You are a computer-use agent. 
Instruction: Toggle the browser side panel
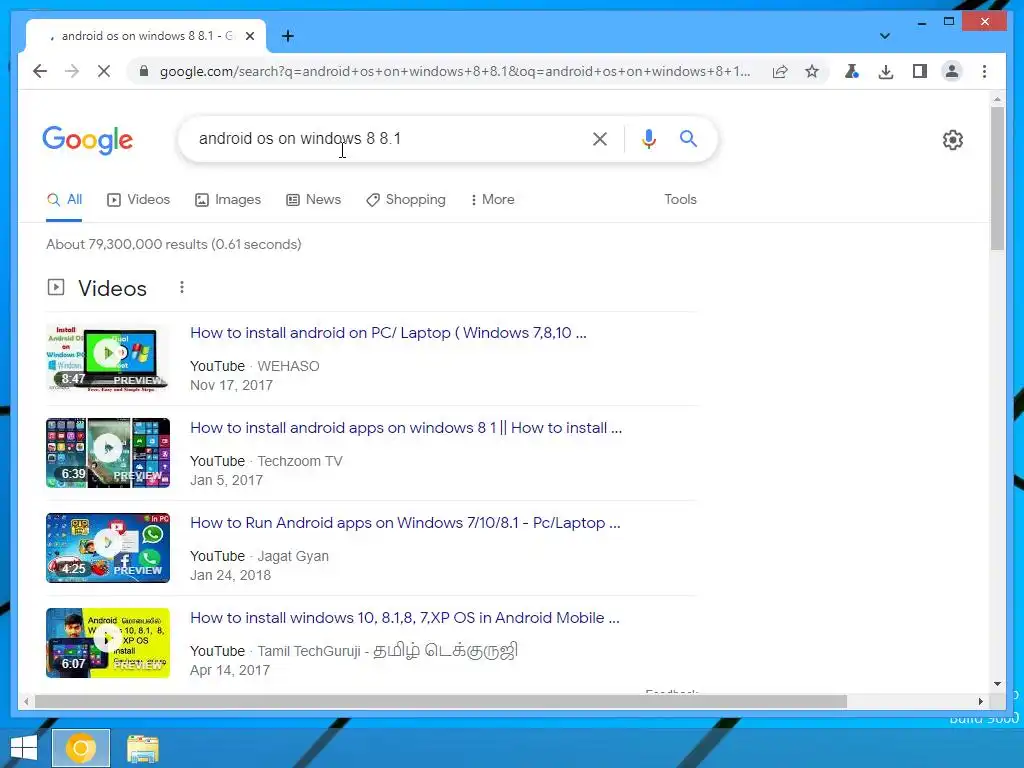click(x=920, y=71)
